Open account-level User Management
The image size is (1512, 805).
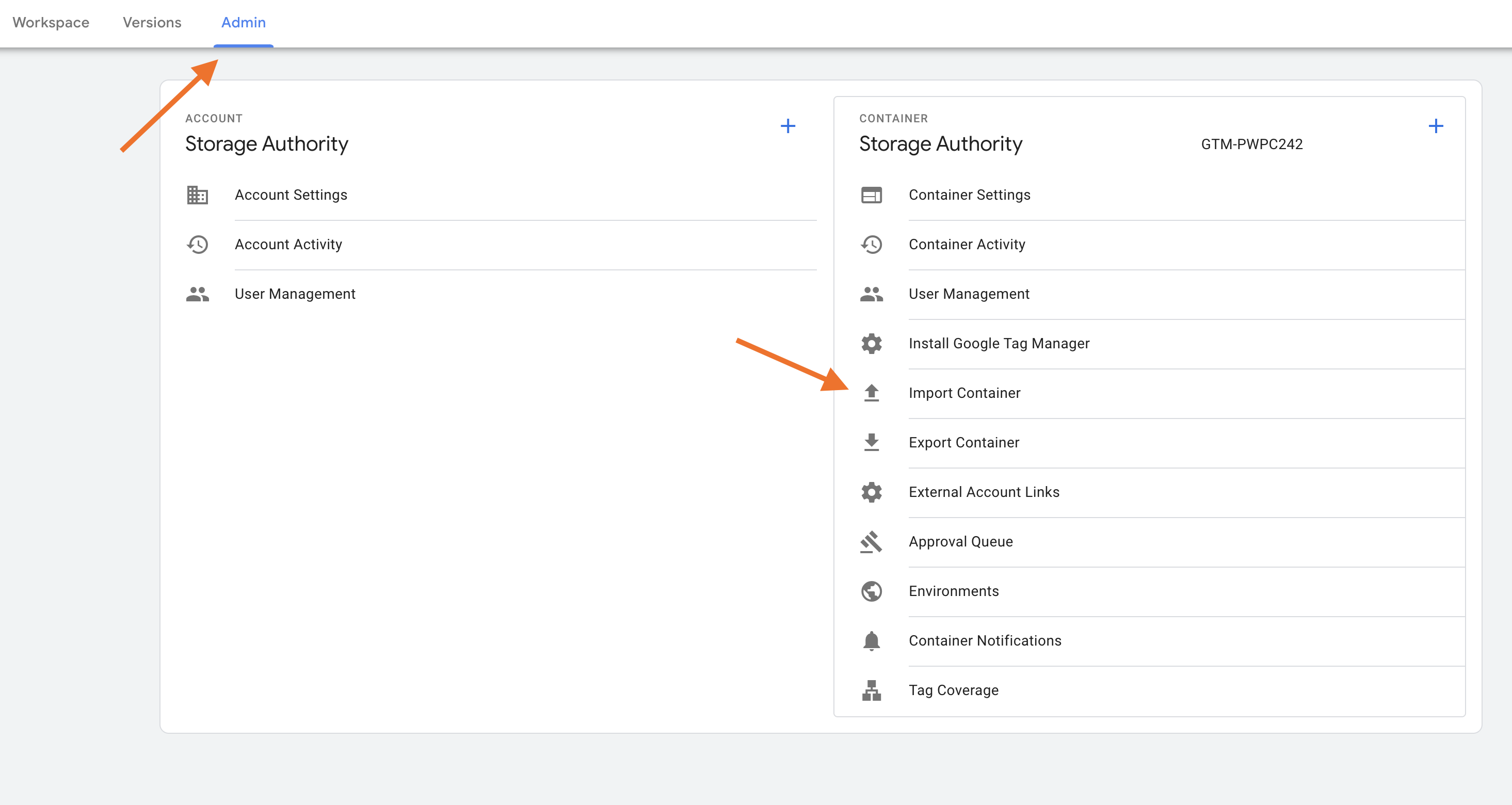click(x=295, y=294)
